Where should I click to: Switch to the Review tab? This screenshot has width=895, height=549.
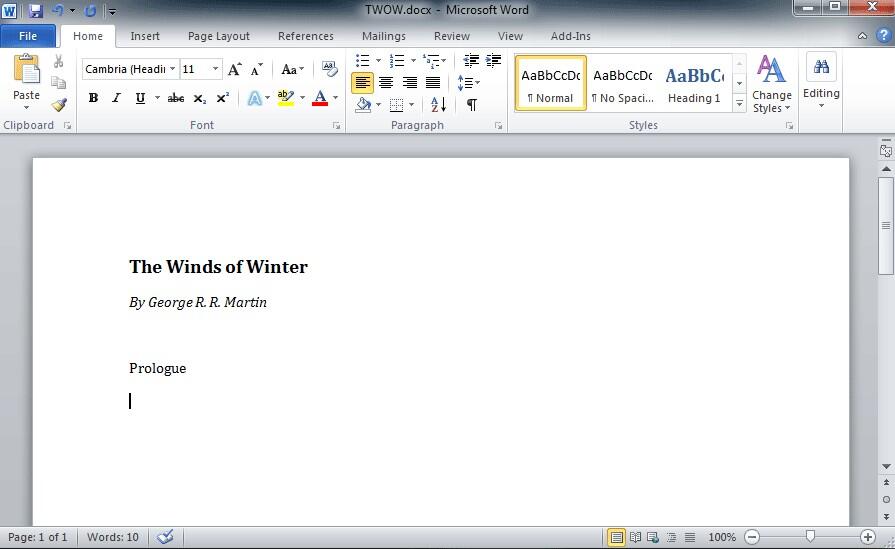451,36
